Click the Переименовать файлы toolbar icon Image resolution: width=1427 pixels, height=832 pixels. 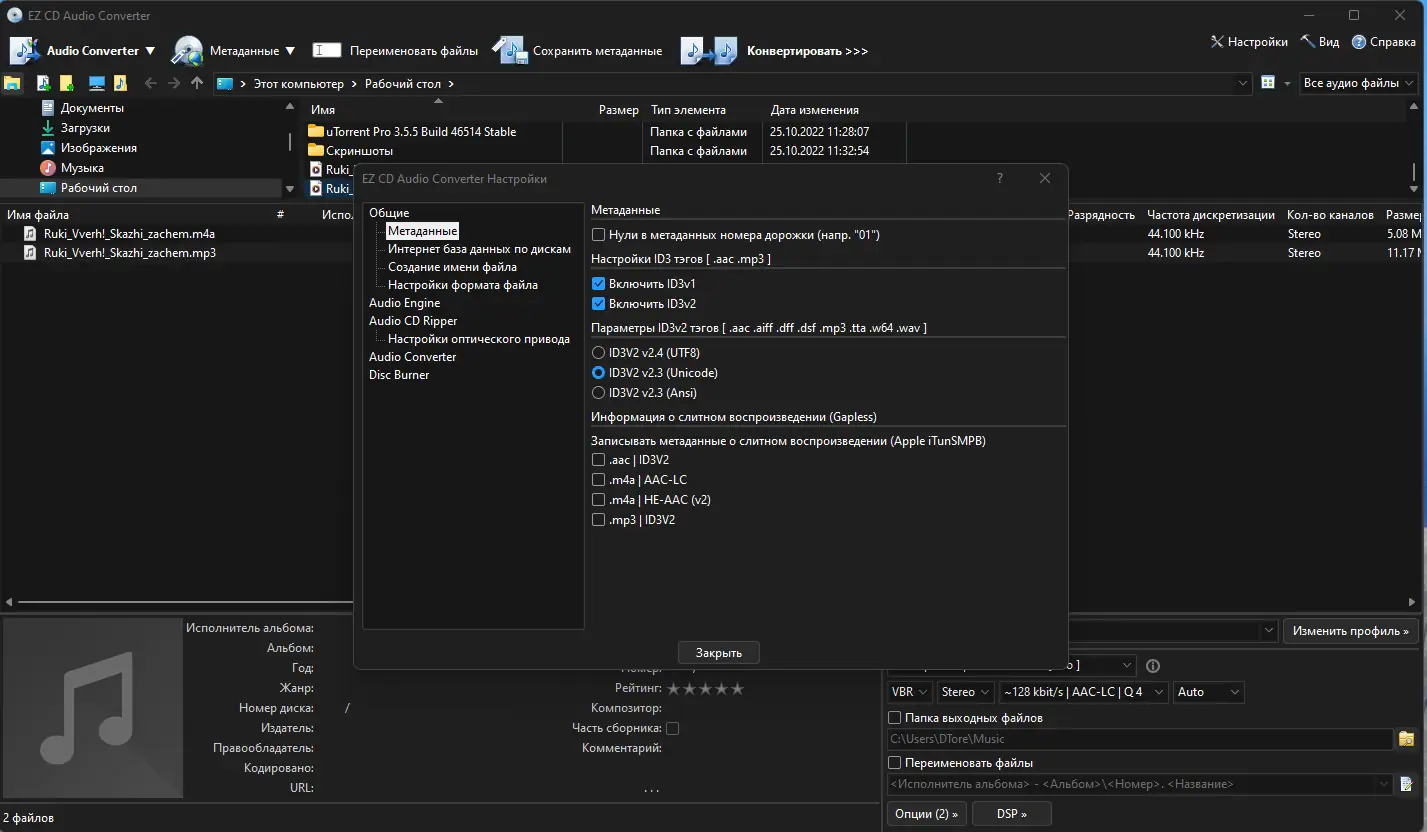click(x=327, y=50)
